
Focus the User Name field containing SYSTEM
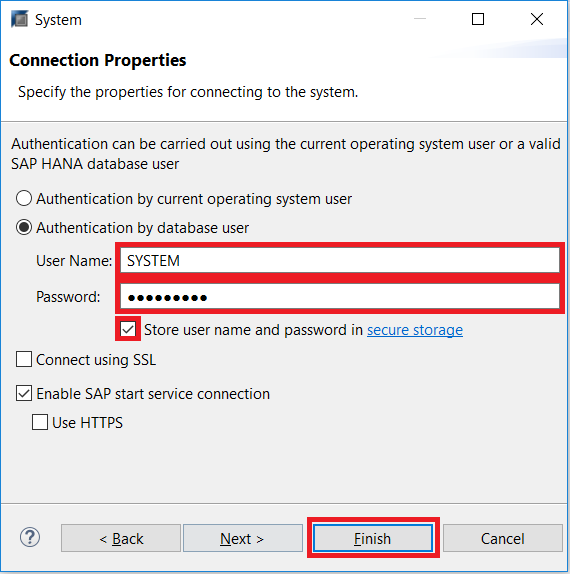[x=340, y=260]
